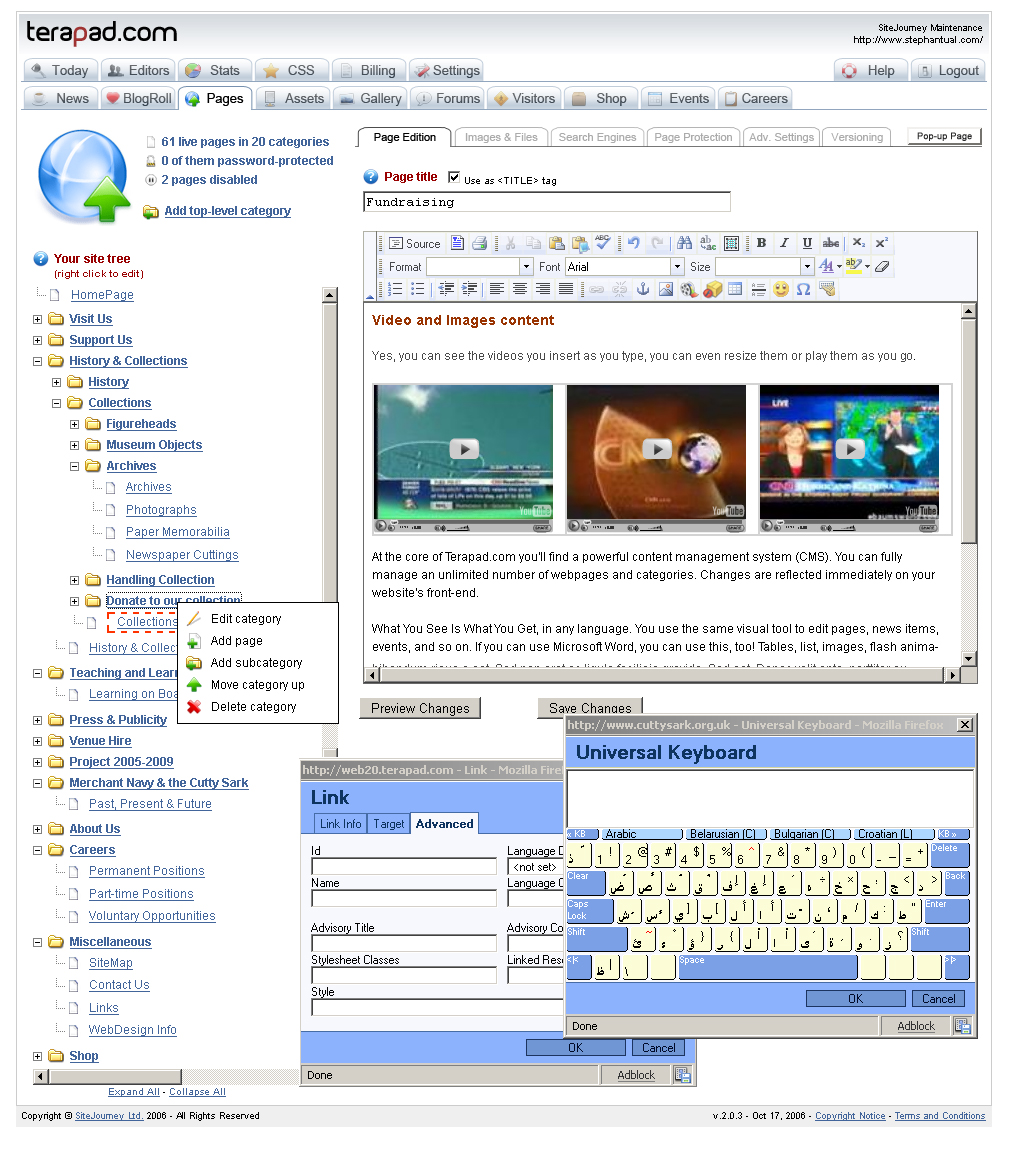Select 'Move category up' menu entry
Viewport: 1015px width, 1150px height.
point(257,685)
